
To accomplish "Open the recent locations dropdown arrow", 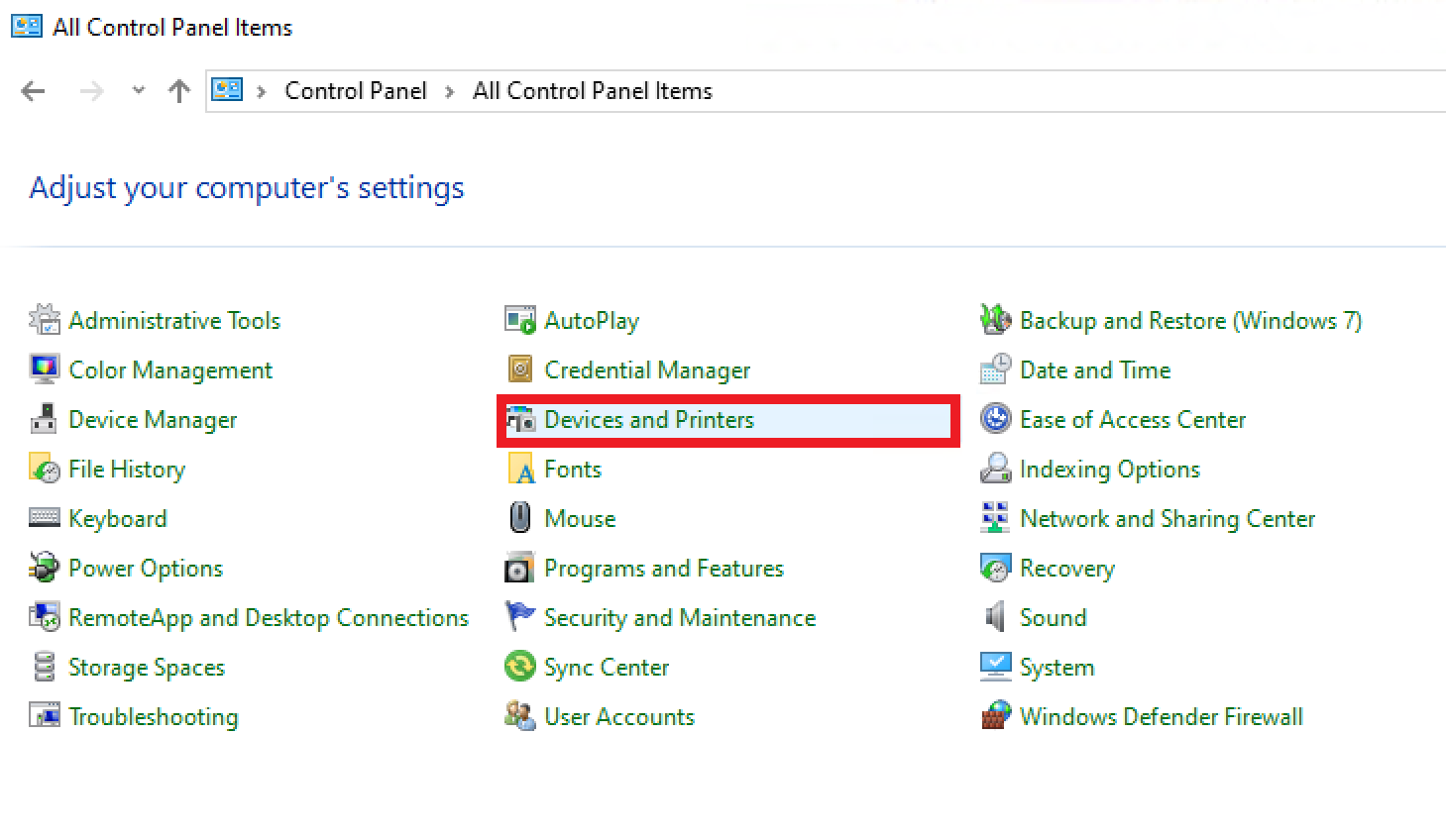I will tap(139, 91).
